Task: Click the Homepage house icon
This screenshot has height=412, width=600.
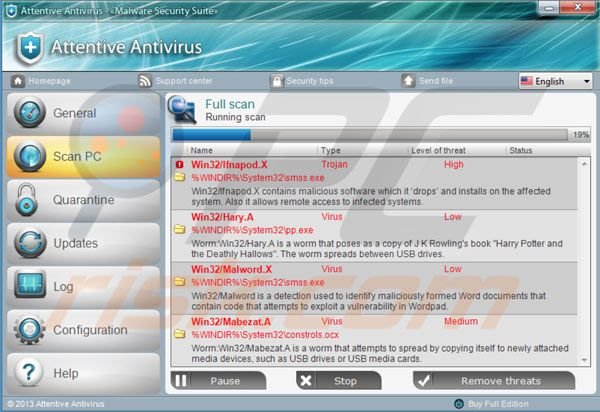Action: coord(18,81)
